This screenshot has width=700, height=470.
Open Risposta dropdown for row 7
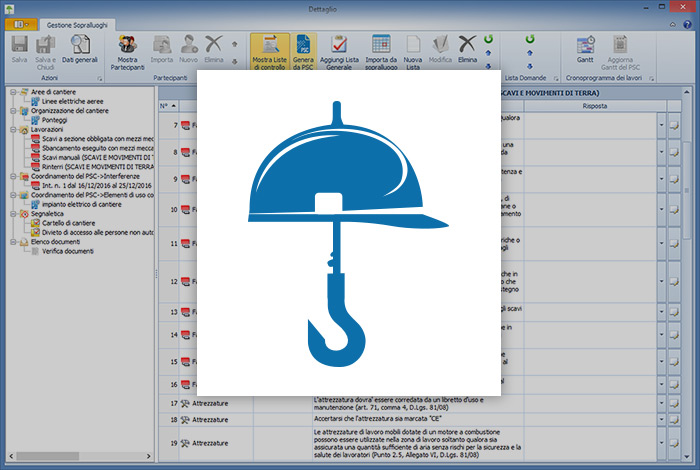click(662, 125)
